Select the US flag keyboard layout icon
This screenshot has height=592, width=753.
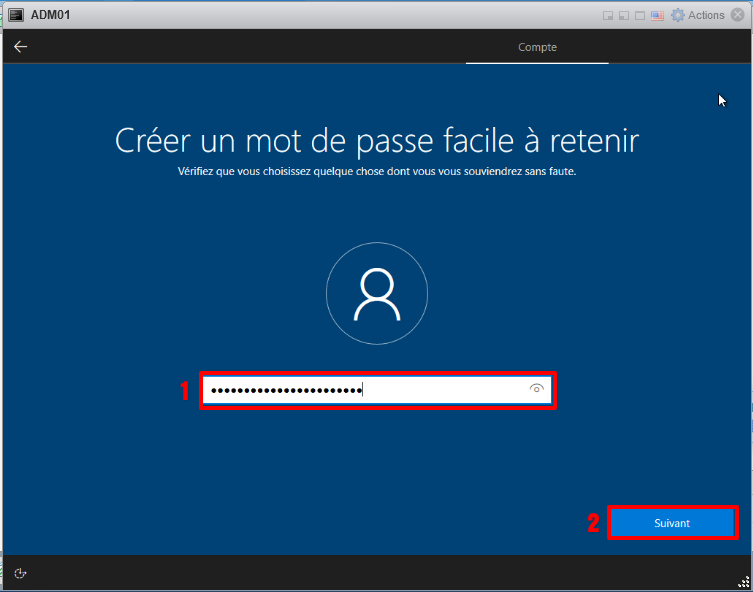[x=657, y=15]
